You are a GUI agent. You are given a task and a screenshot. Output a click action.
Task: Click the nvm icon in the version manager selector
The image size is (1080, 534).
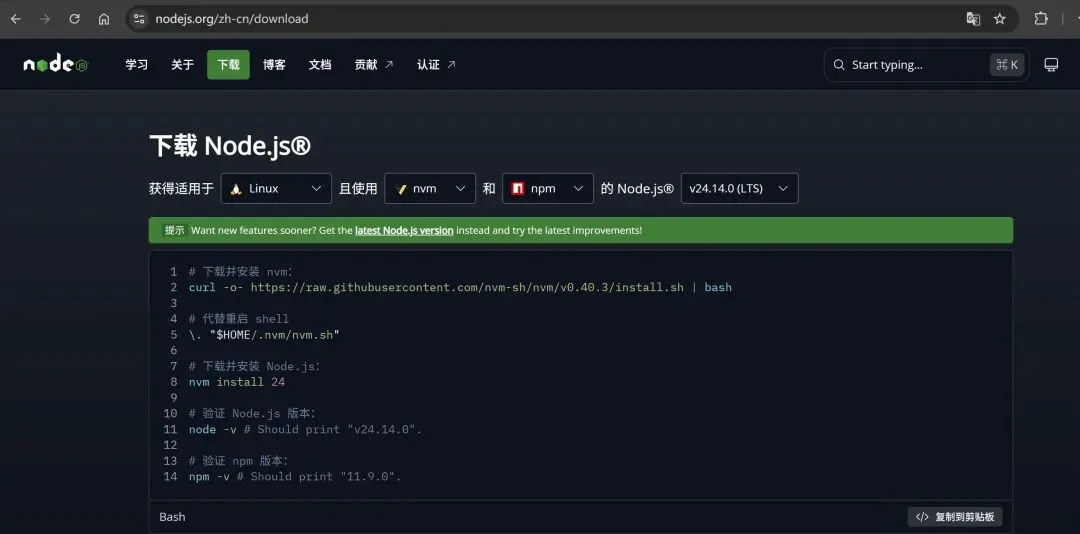click(x=402, y=188)
